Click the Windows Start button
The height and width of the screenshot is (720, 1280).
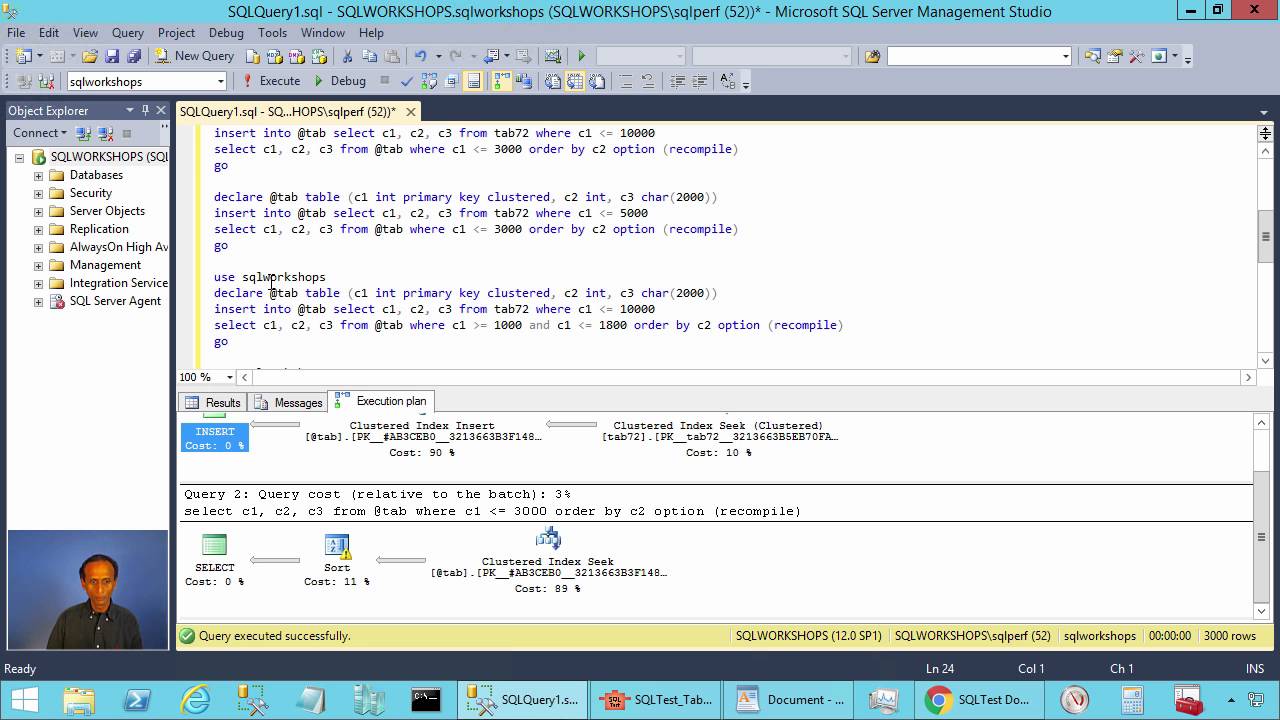point(24,700)
